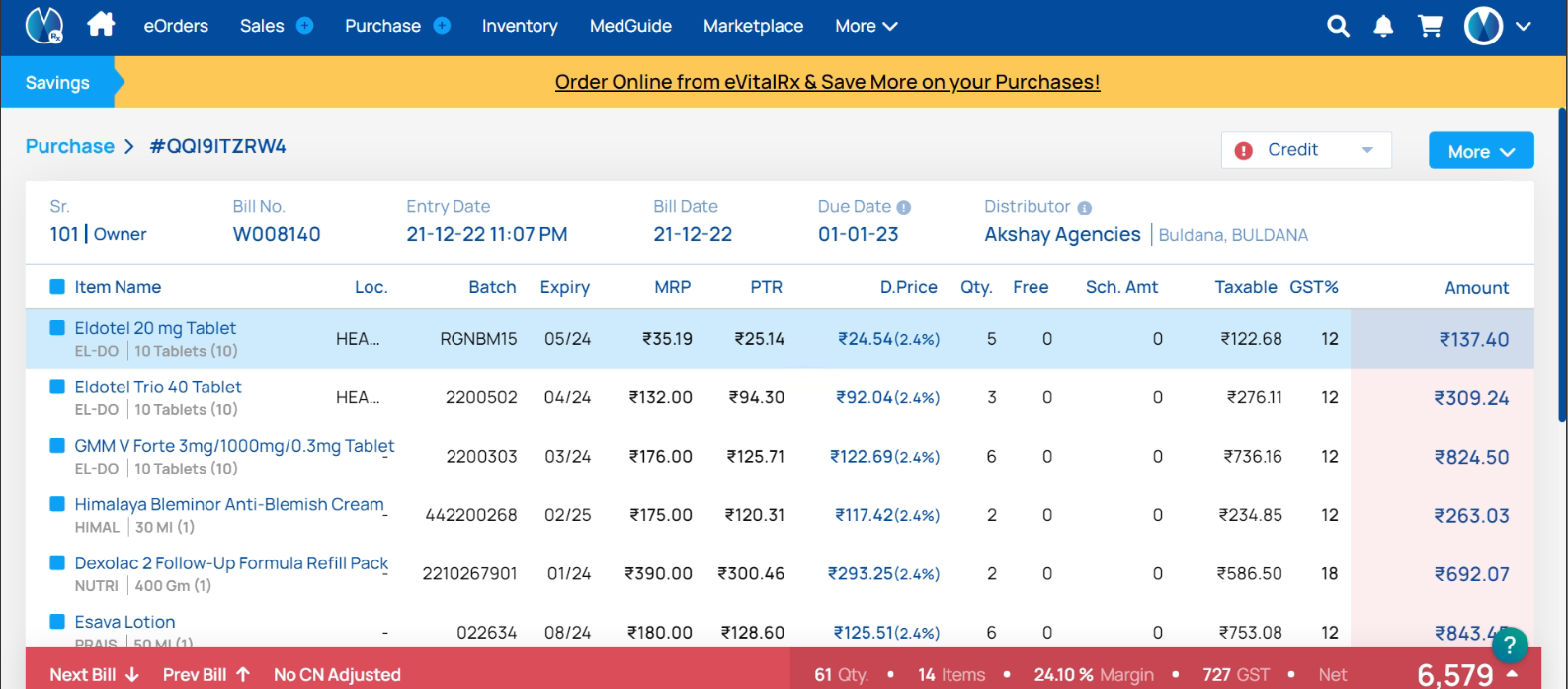Click the Distributor info icon
1568x689 pixels.
[1084, 208]
